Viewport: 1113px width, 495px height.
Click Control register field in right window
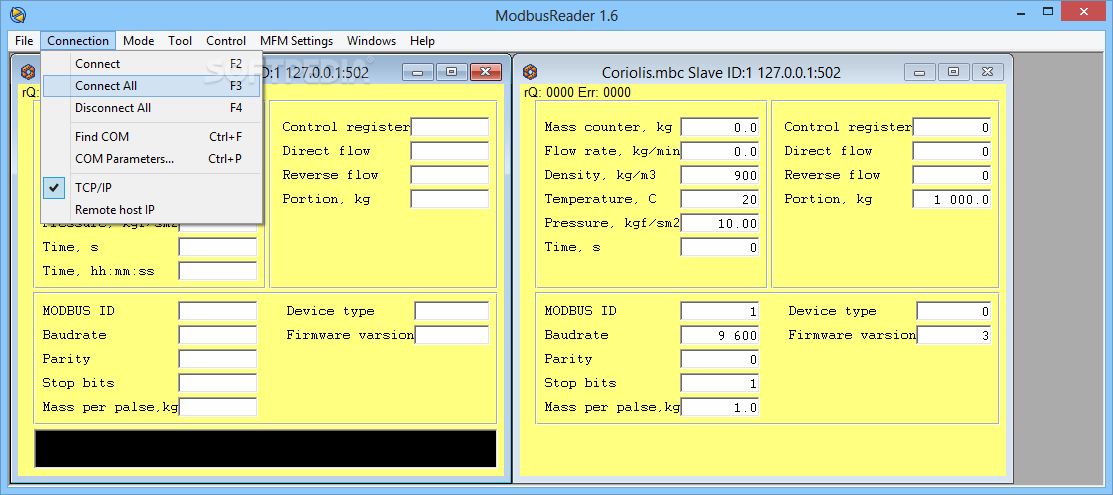[952, 127]
